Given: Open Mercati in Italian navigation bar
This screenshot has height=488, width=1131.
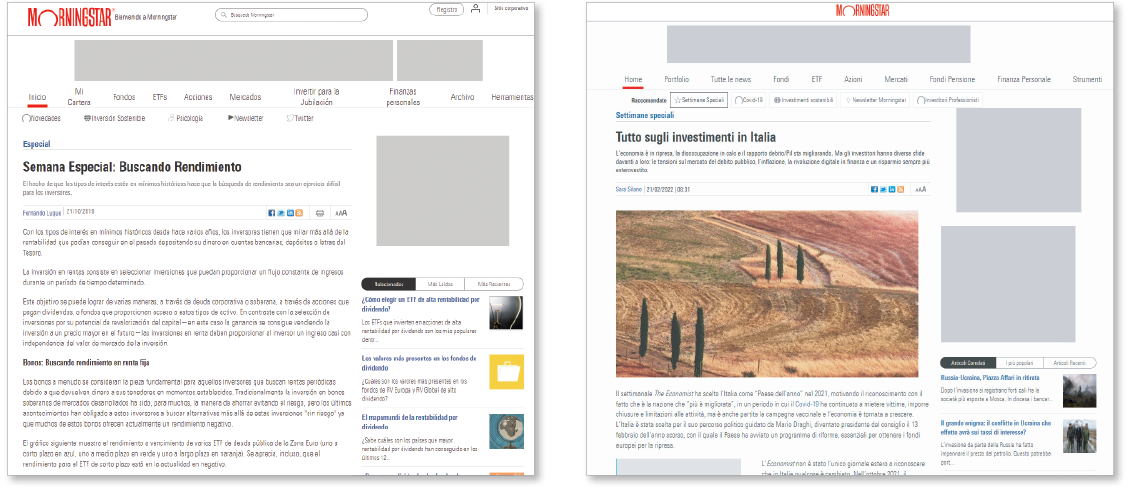Looking at the screenshot, I should pyautogui.click(x=896, y=79).
